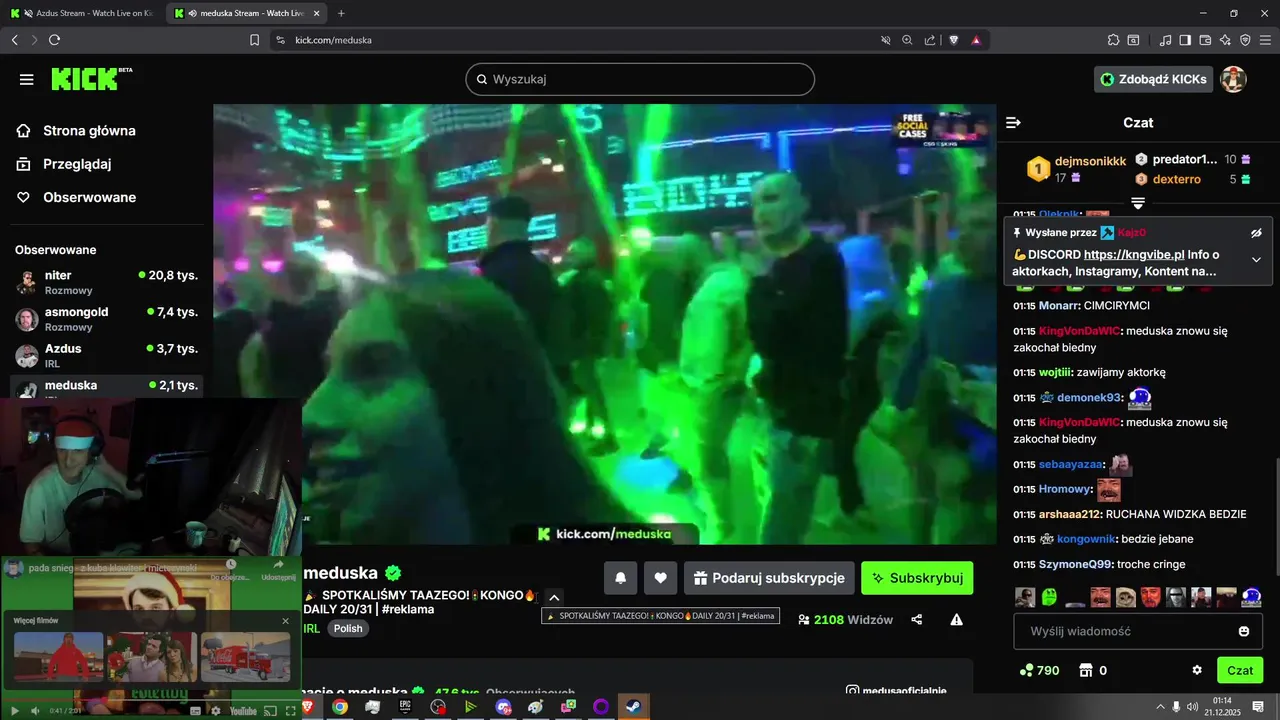Open Brave Rewards triangle icon
Screen dimensions: 1280x720
tap(976, 40)
